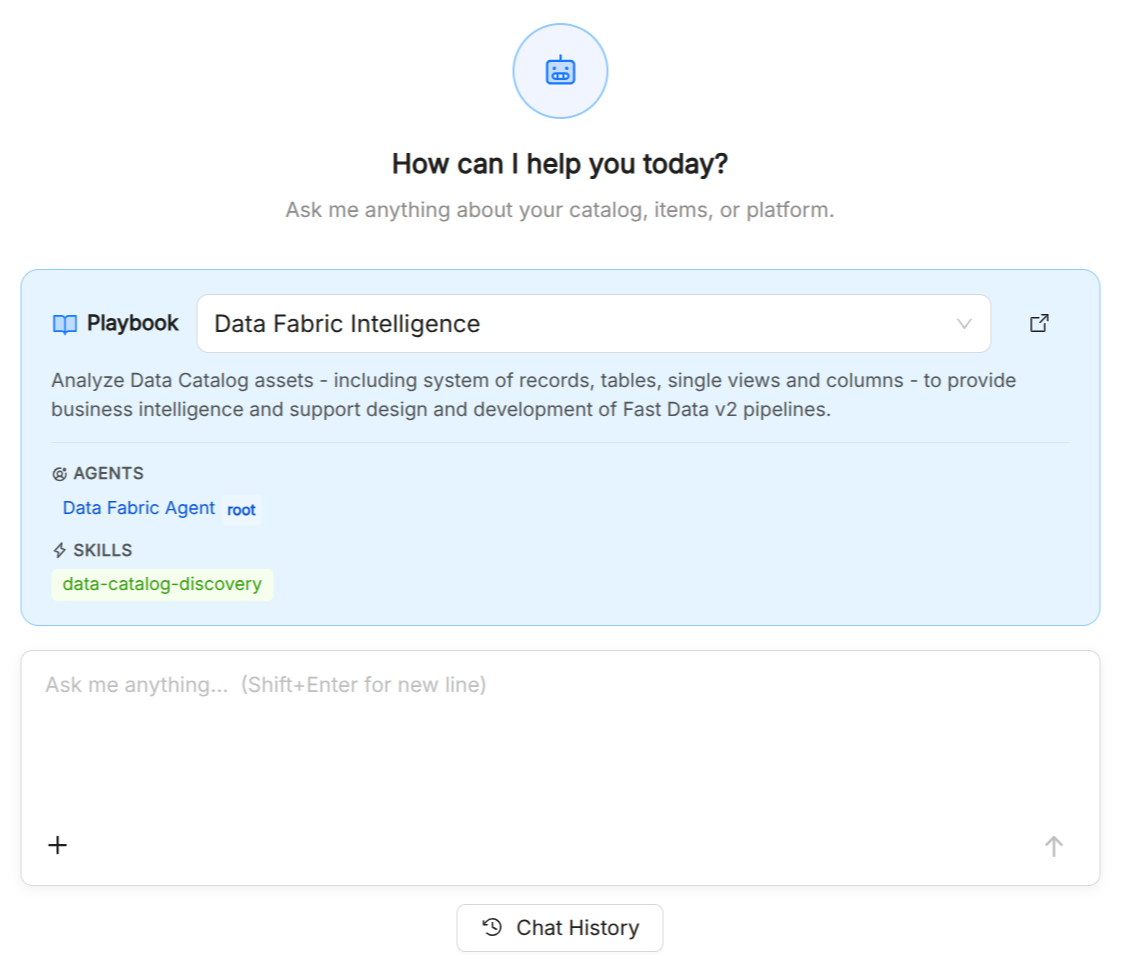Click the plus attachment icon

pos(57,845)
